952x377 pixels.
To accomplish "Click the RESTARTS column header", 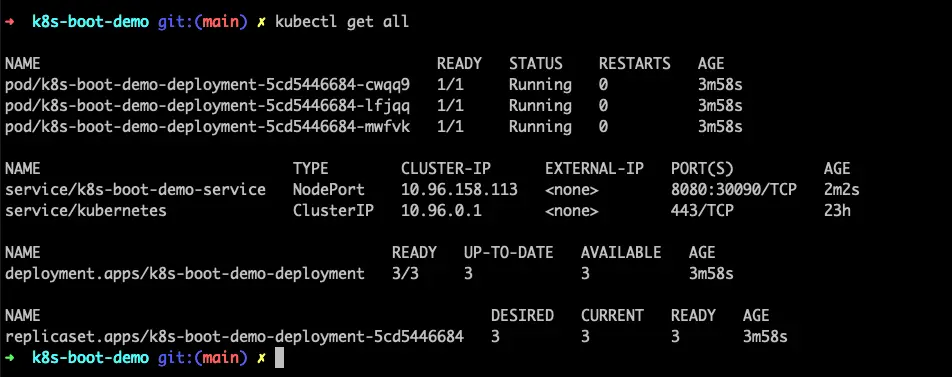I will click(634, 64).
